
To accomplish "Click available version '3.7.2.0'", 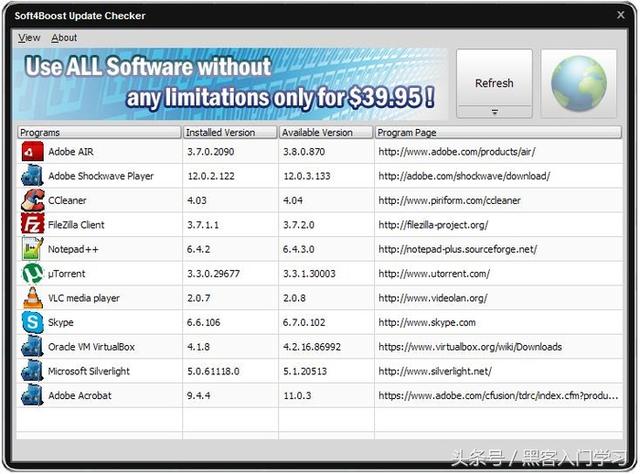I will [x=299, y=225].
